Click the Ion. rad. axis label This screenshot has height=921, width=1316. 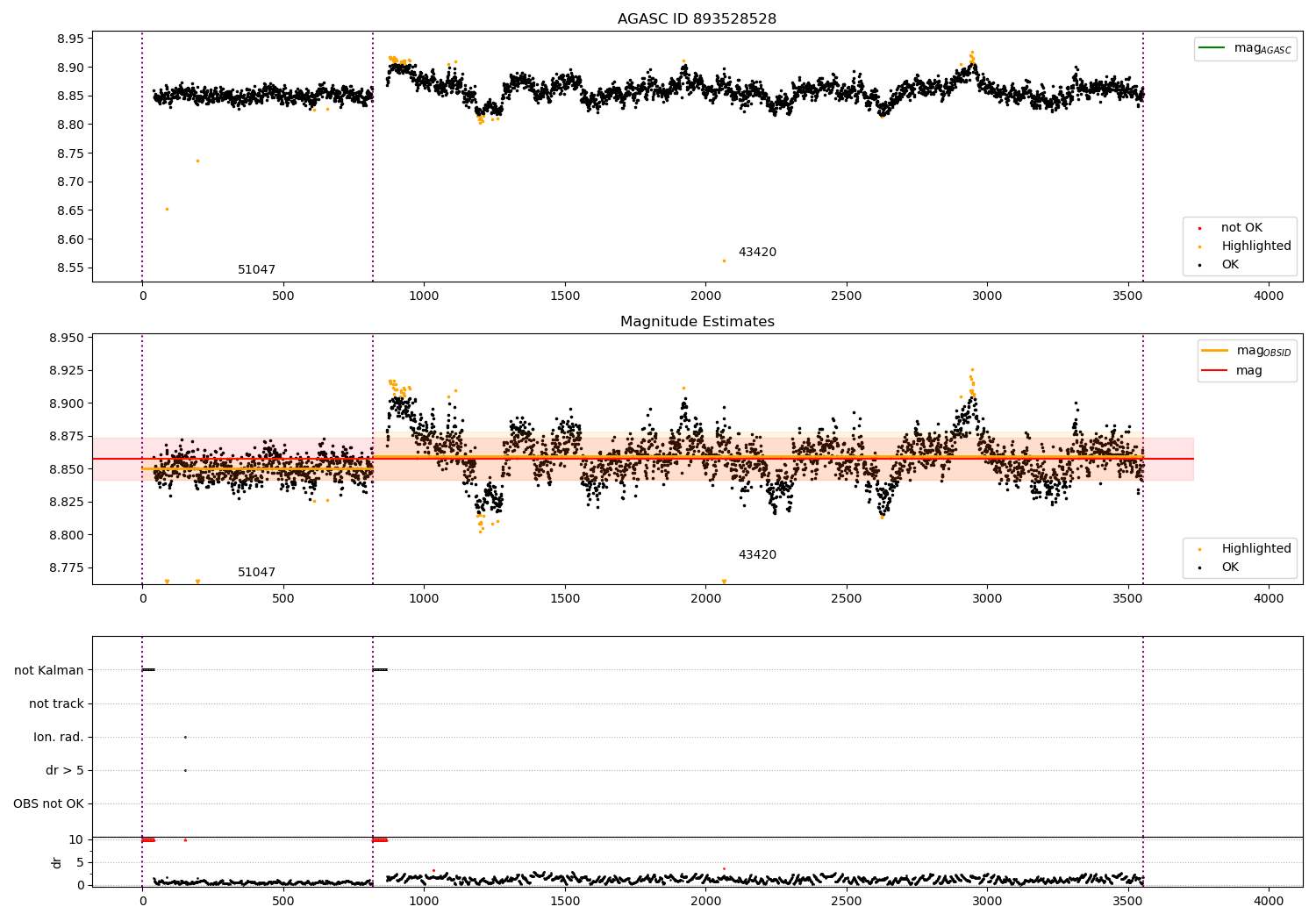tap(59, 738)
